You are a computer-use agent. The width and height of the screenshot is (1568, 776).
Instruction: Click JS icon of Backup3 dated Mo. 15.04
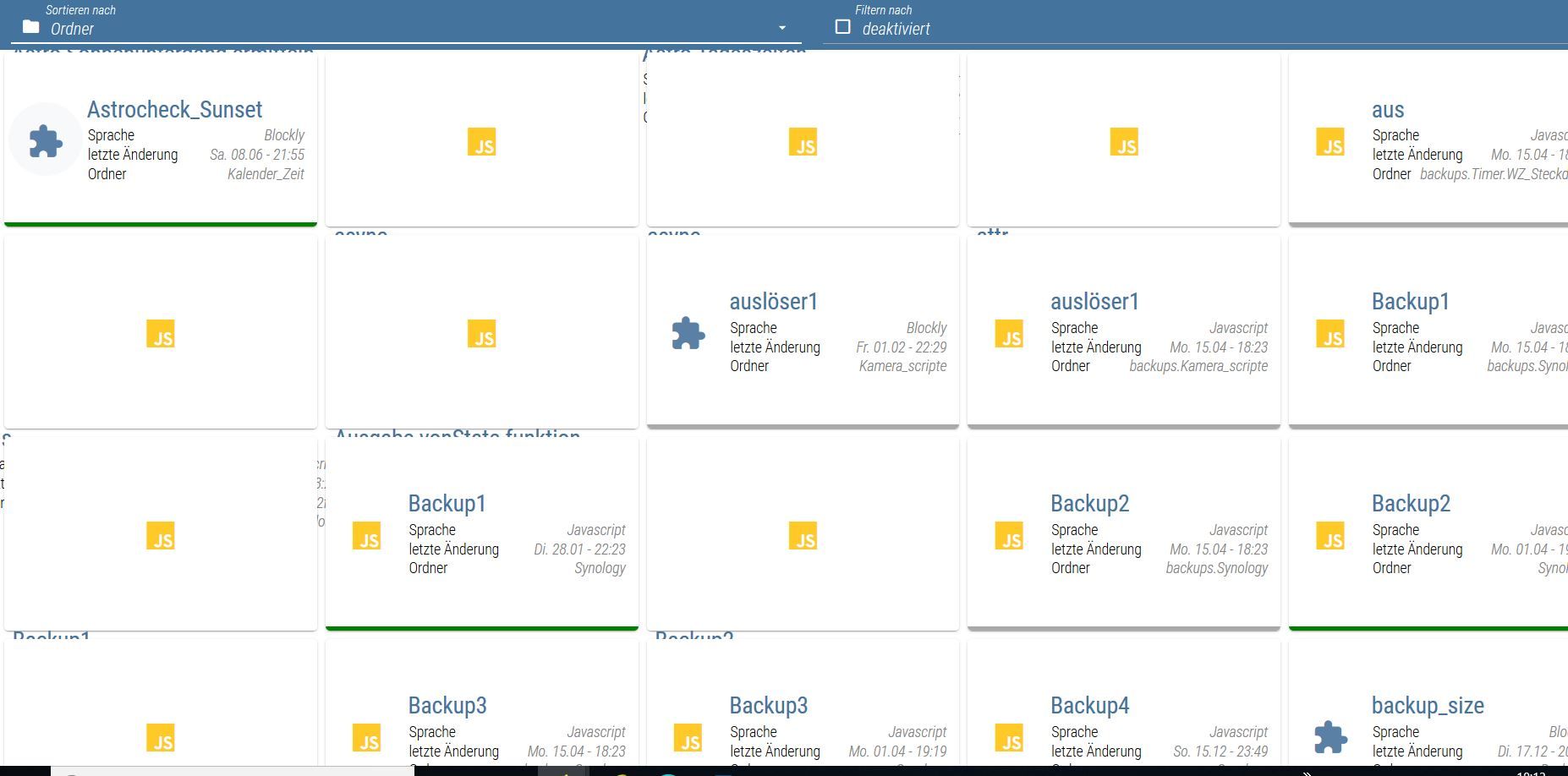(366, 738)
